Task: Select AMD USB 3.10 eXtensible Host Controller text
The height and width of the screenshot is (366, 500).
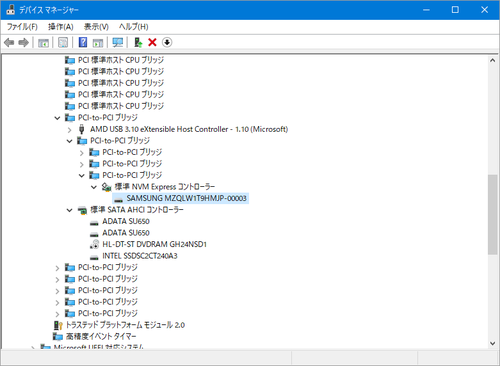Action: [x=189, y=129]
